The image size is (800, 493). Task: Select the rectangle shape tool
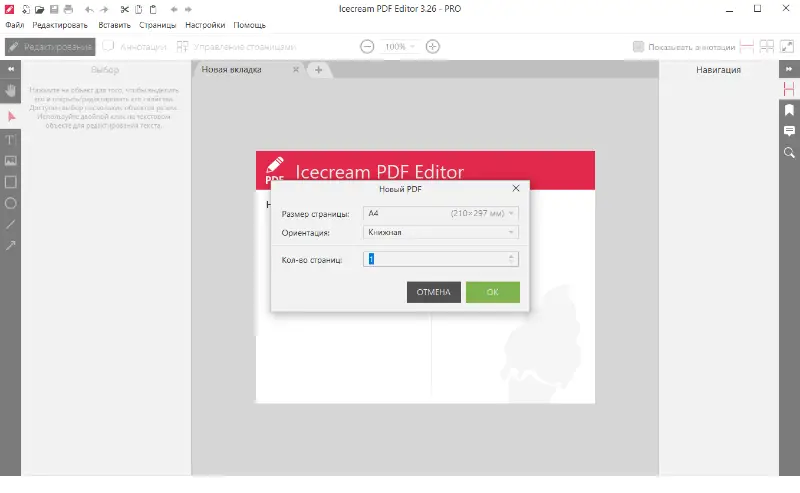click(10, 182)
